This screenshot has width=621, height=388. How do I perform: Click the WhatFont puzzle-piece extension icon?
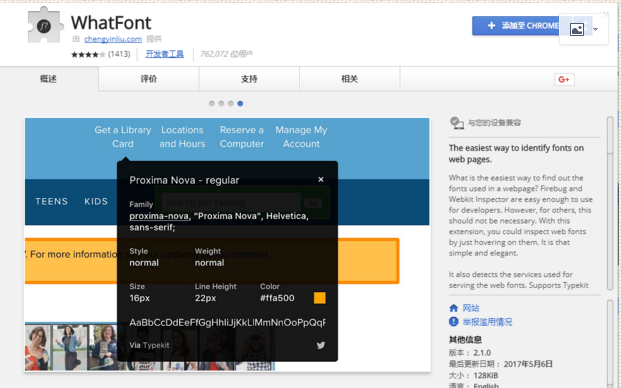pyautogui.click(x=45, y=25)
